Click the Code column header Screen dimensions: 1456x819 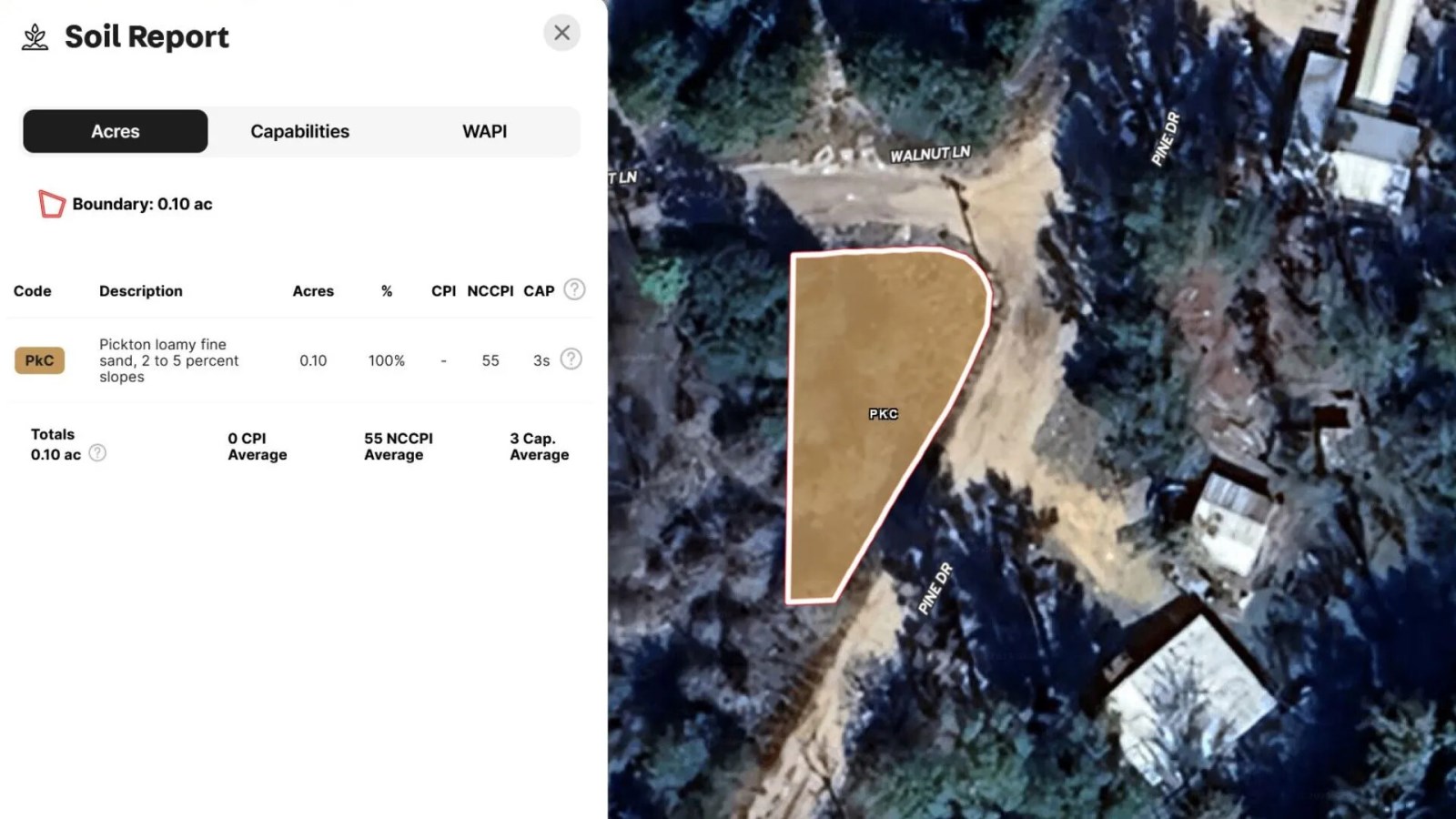tap(32, 291)
